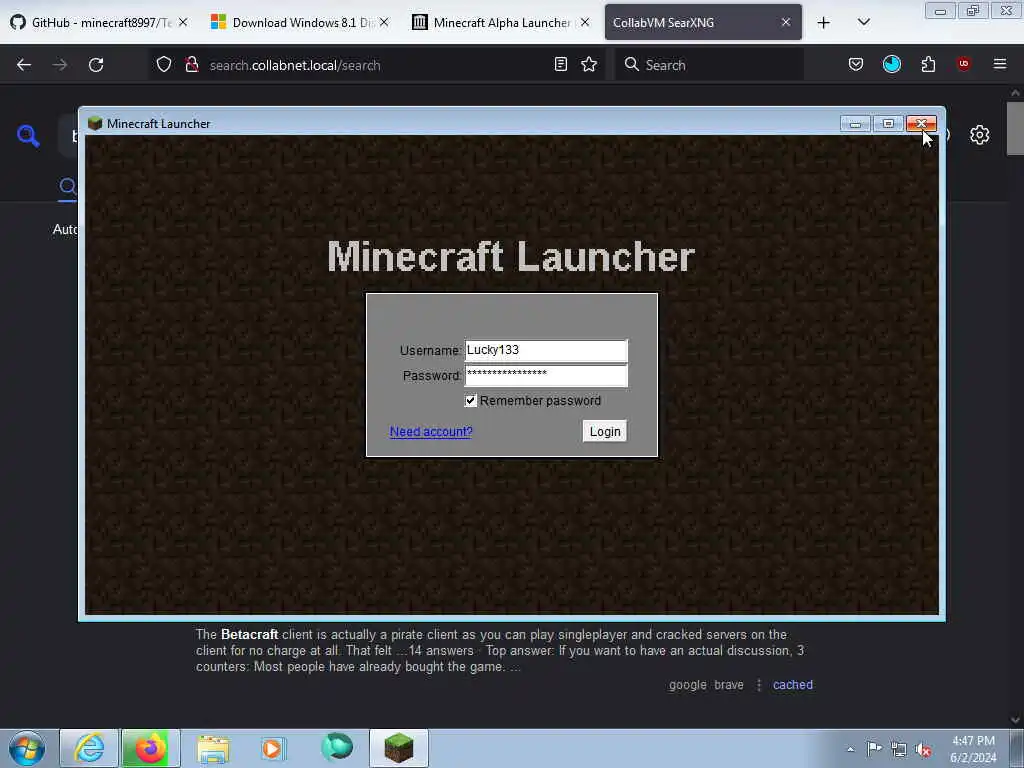The width and height of the screenshot is (1024, 768).
Task: Go forward in Firefox history
Action: 59,65
